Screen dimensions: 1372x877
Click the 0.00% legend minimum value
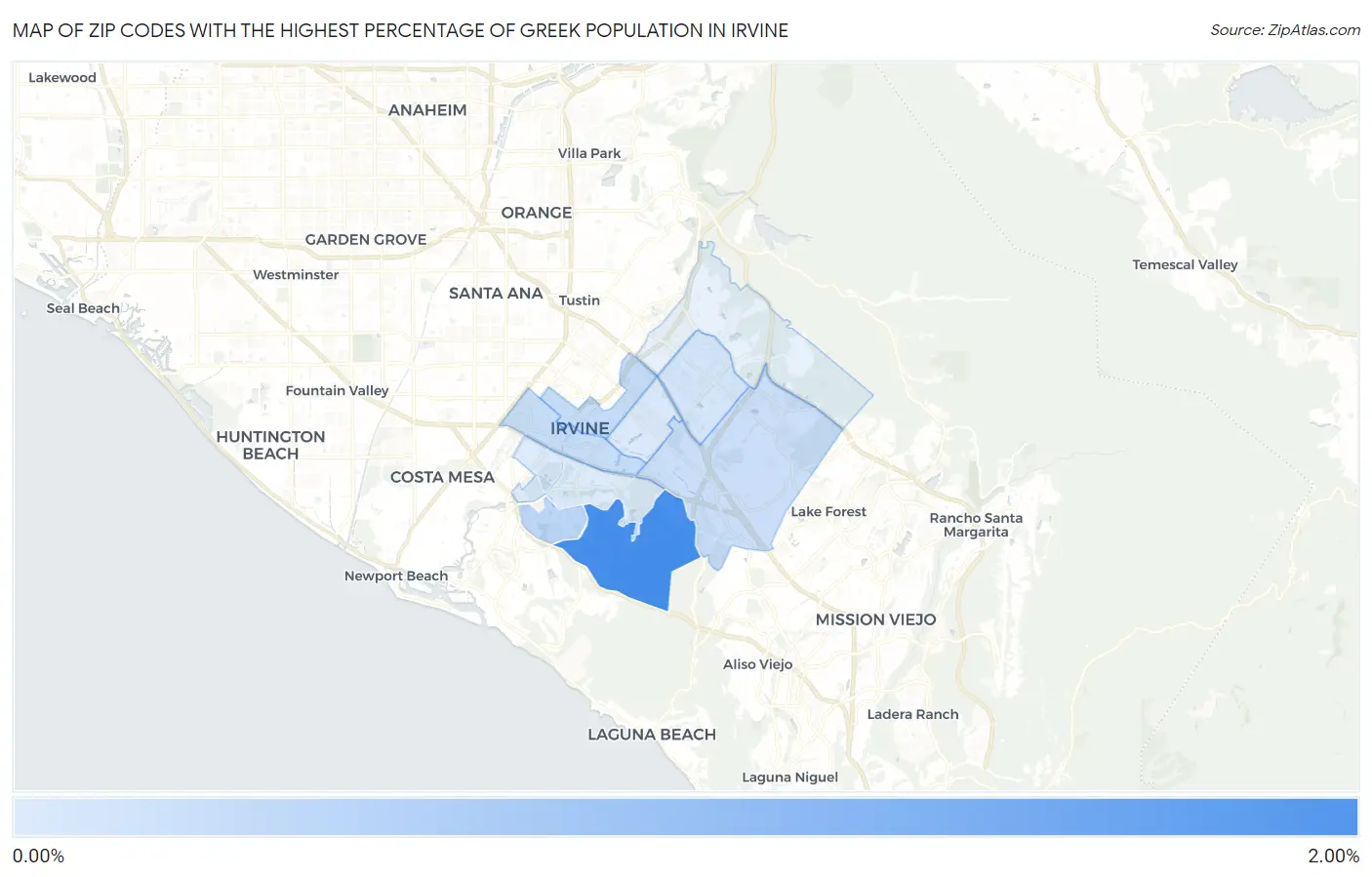(x=38, y=857)
